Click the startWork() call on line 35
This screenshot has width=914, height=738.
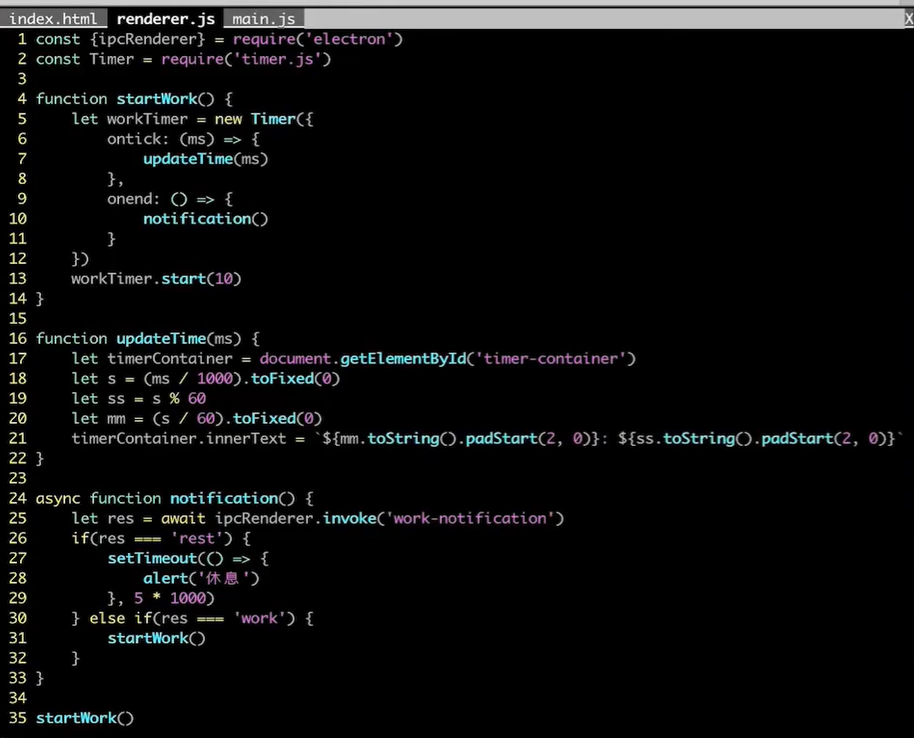pos(84,719)
